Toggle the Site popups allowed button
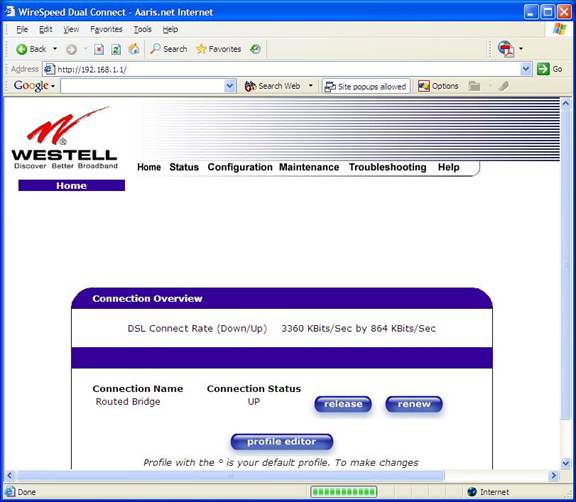 point(366,87)
